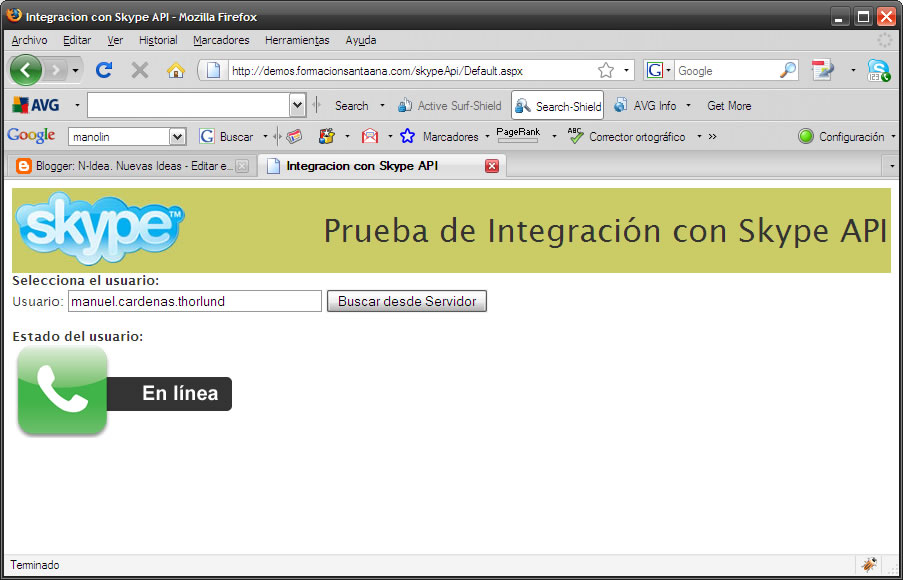Open the AVG Info panel
This screenshot has height=580, width=903.
653,105
